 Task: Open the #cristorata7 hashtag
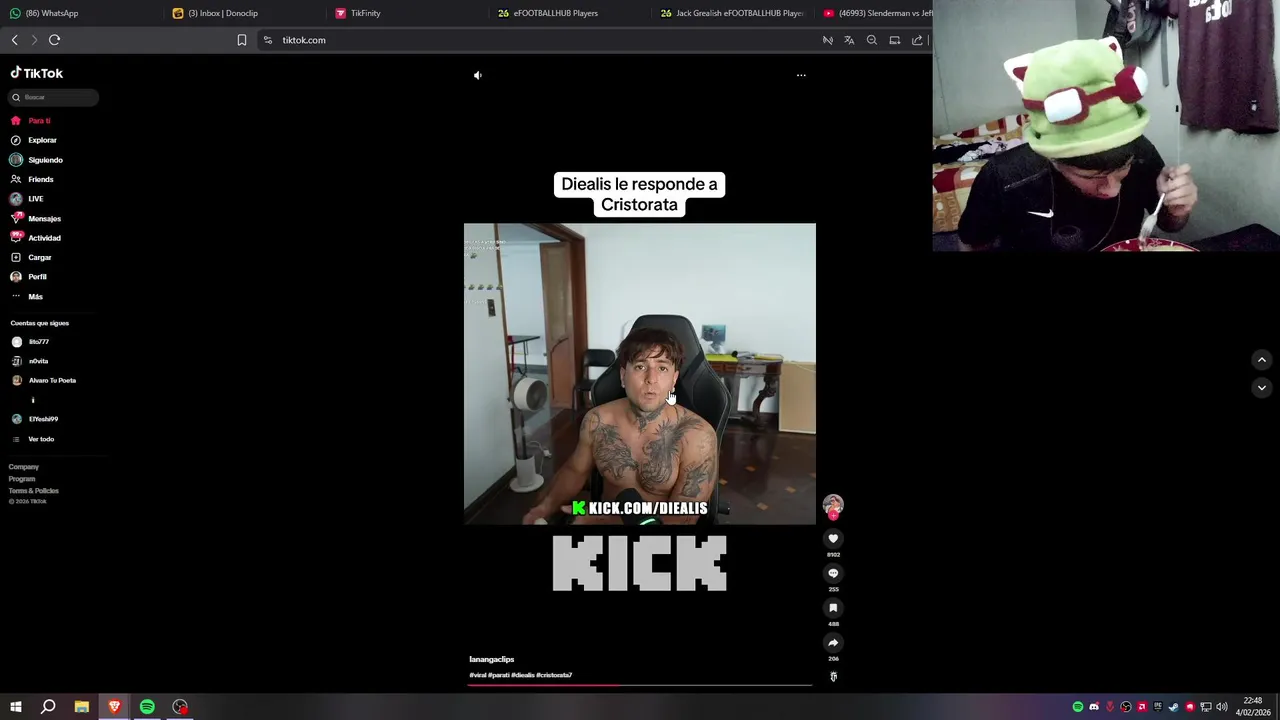coord(554,675)
